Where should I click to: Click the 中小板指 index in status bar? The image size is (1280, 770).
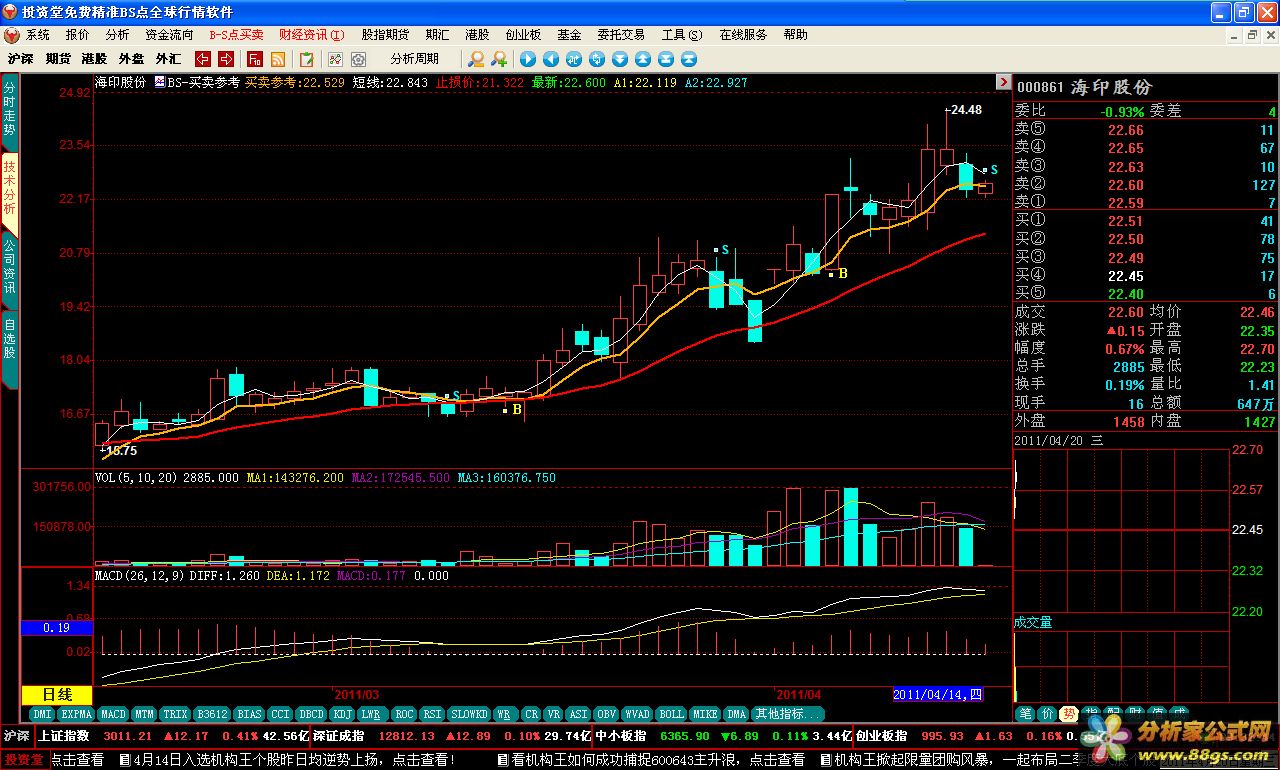[621, 736]
